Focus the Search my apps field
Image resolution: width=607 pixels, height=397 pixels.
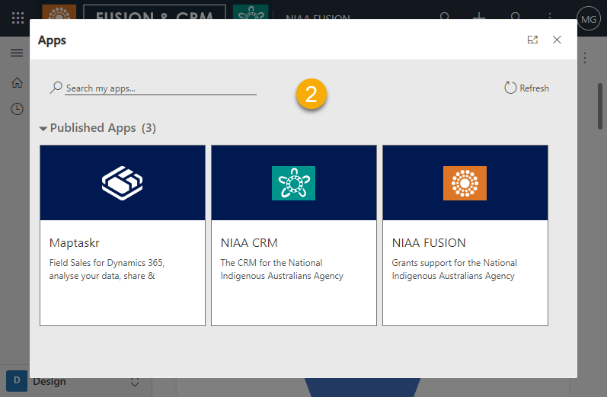(161, 88)
